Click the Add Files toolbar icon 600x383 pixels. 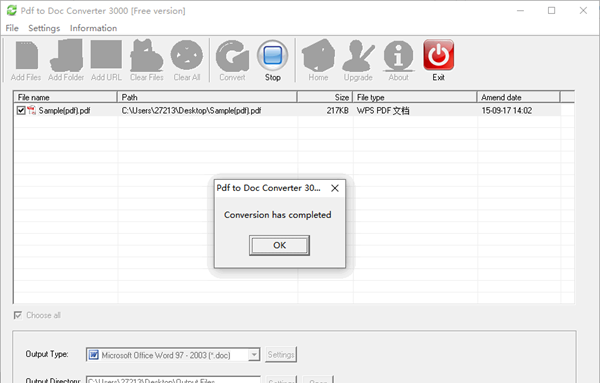pyautogui.click(x=26, y=56)
